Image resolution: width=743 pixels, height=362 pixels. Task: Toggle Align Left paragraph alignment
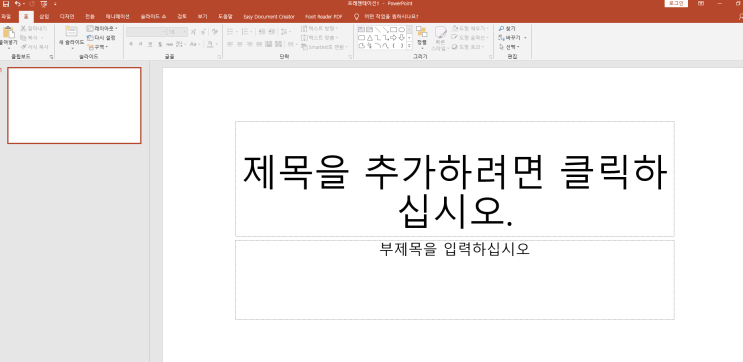point(230,44)
